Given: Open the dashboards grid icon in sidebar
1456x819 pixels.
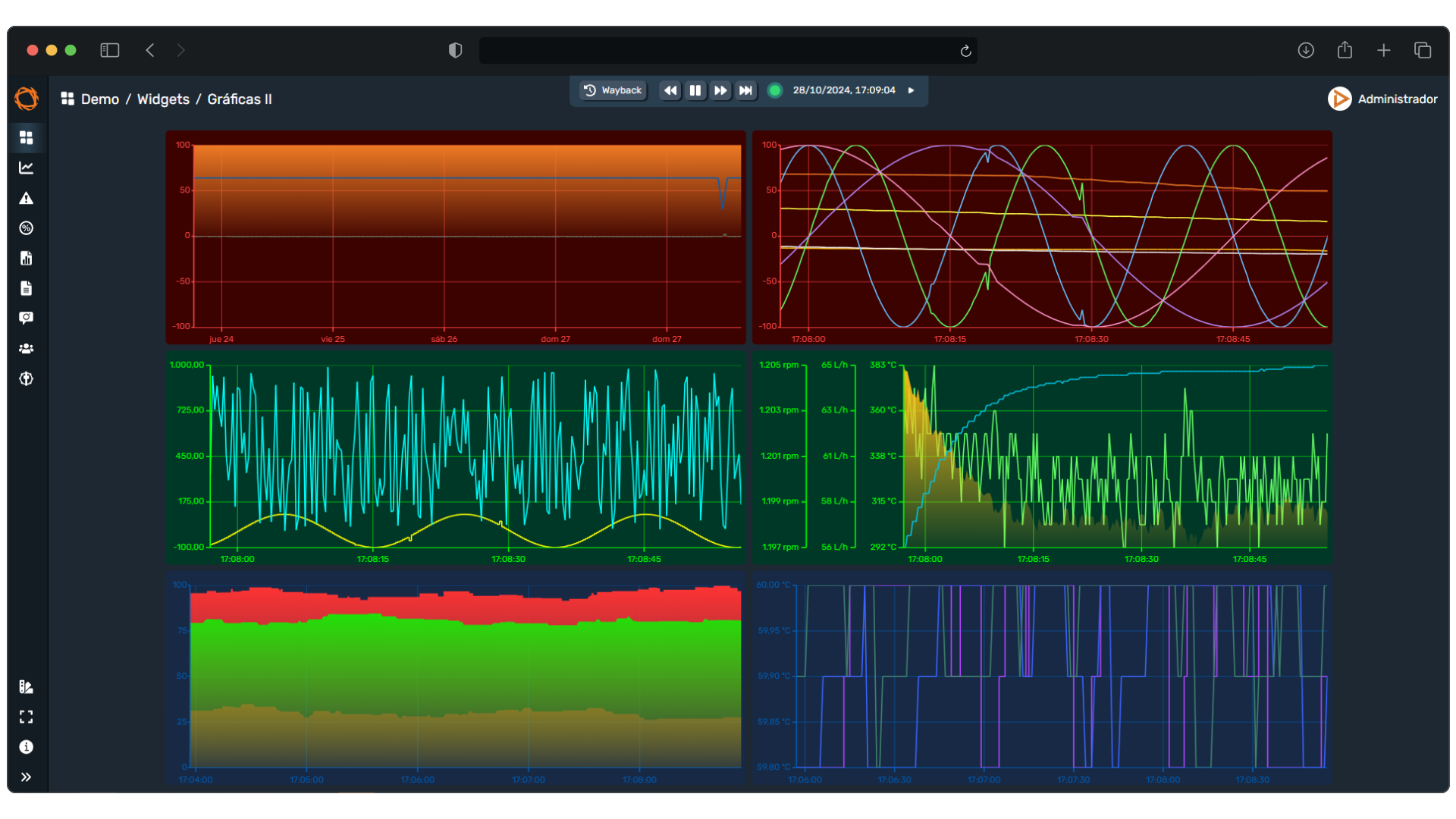Looking at the screenshot, I should (26, 137).
